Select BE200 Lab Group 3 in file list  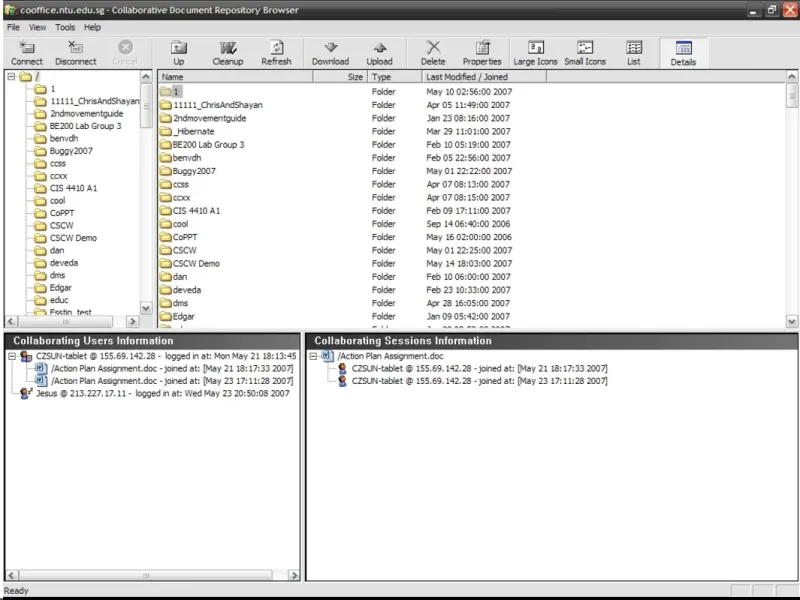(x=208, y=145)
